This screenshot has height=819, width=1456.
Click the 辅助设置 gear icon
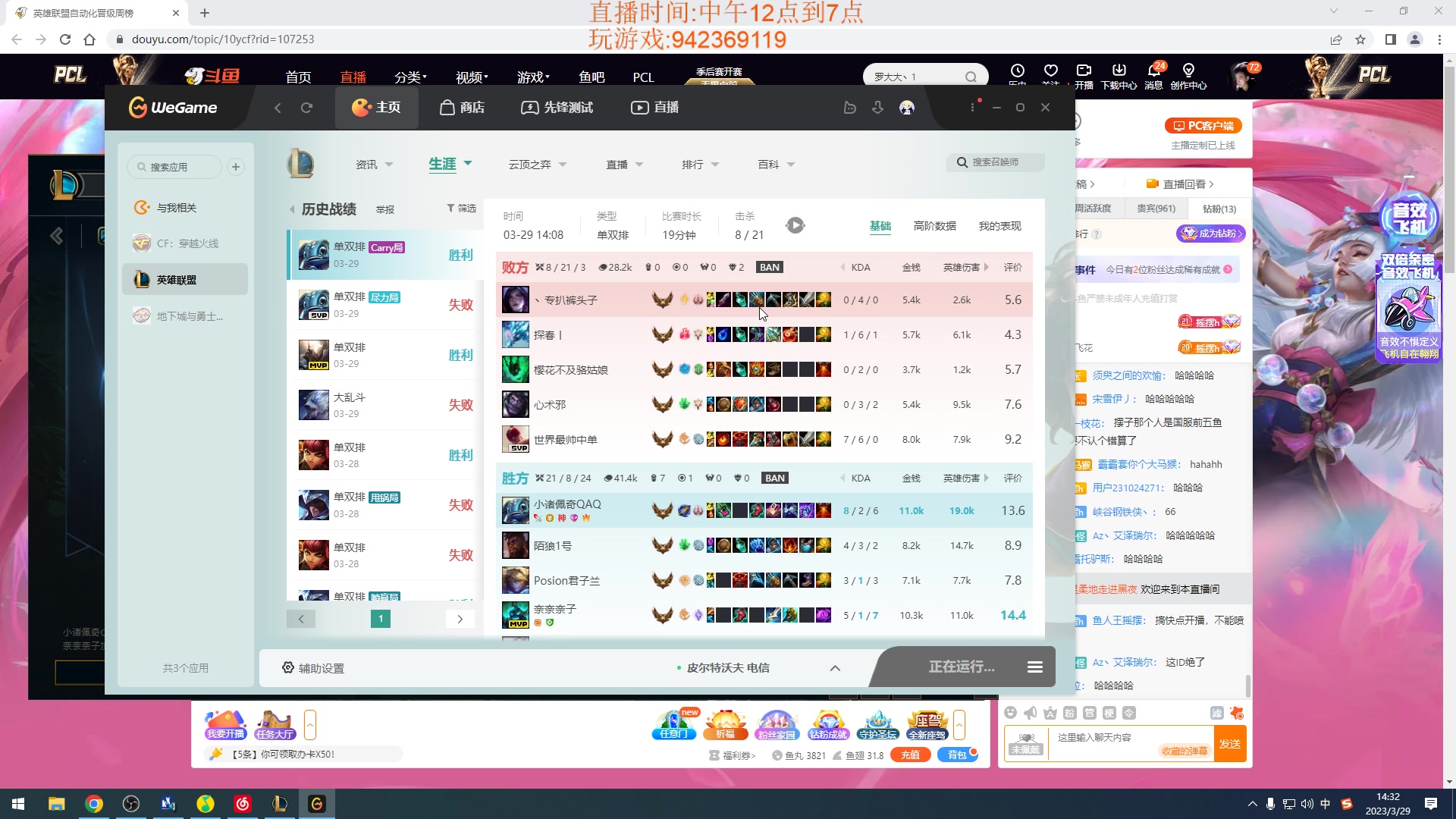click(288, 667)
